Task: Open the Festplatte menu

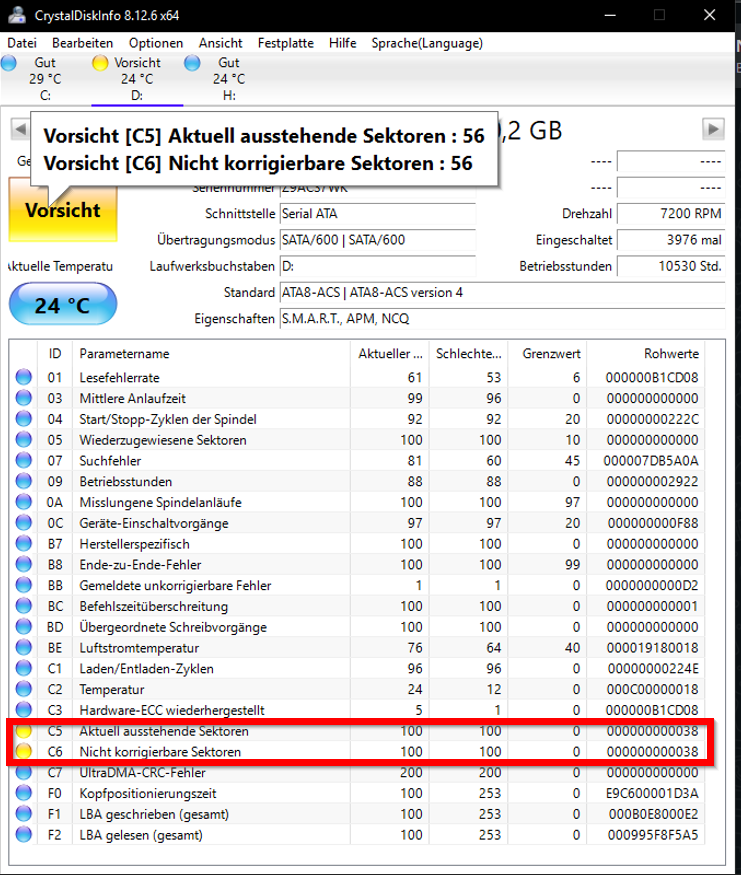Action: tap(286, 43)
